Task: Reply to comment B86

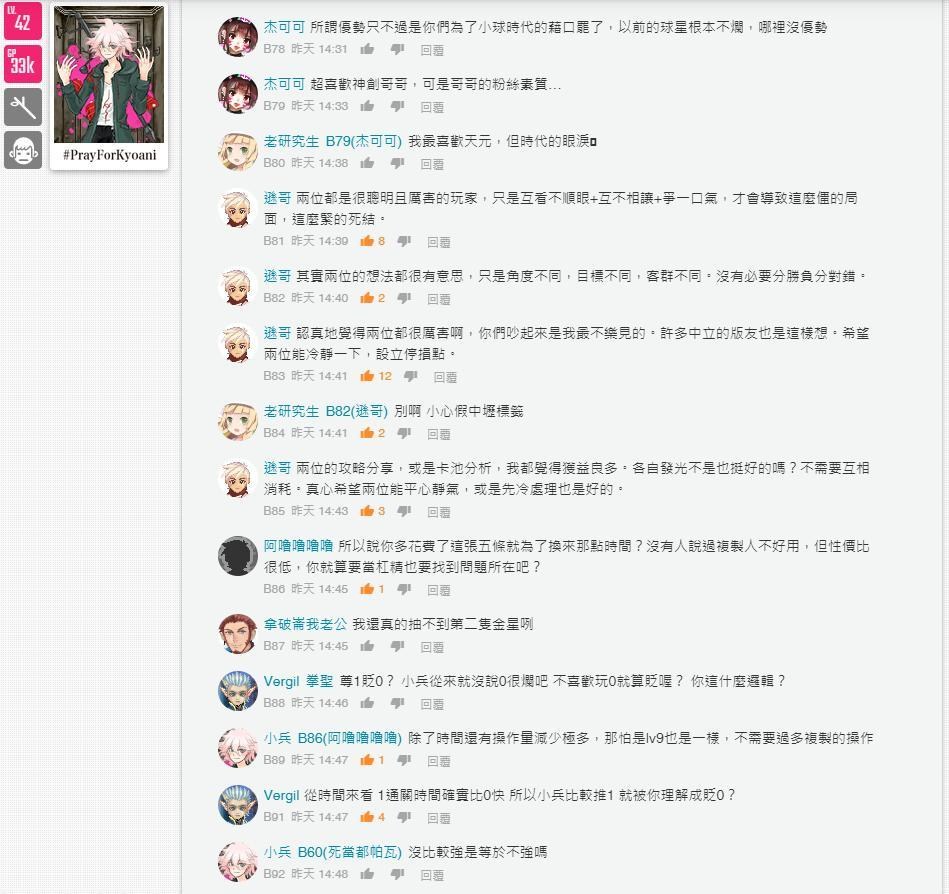Action: coord(439,590)
